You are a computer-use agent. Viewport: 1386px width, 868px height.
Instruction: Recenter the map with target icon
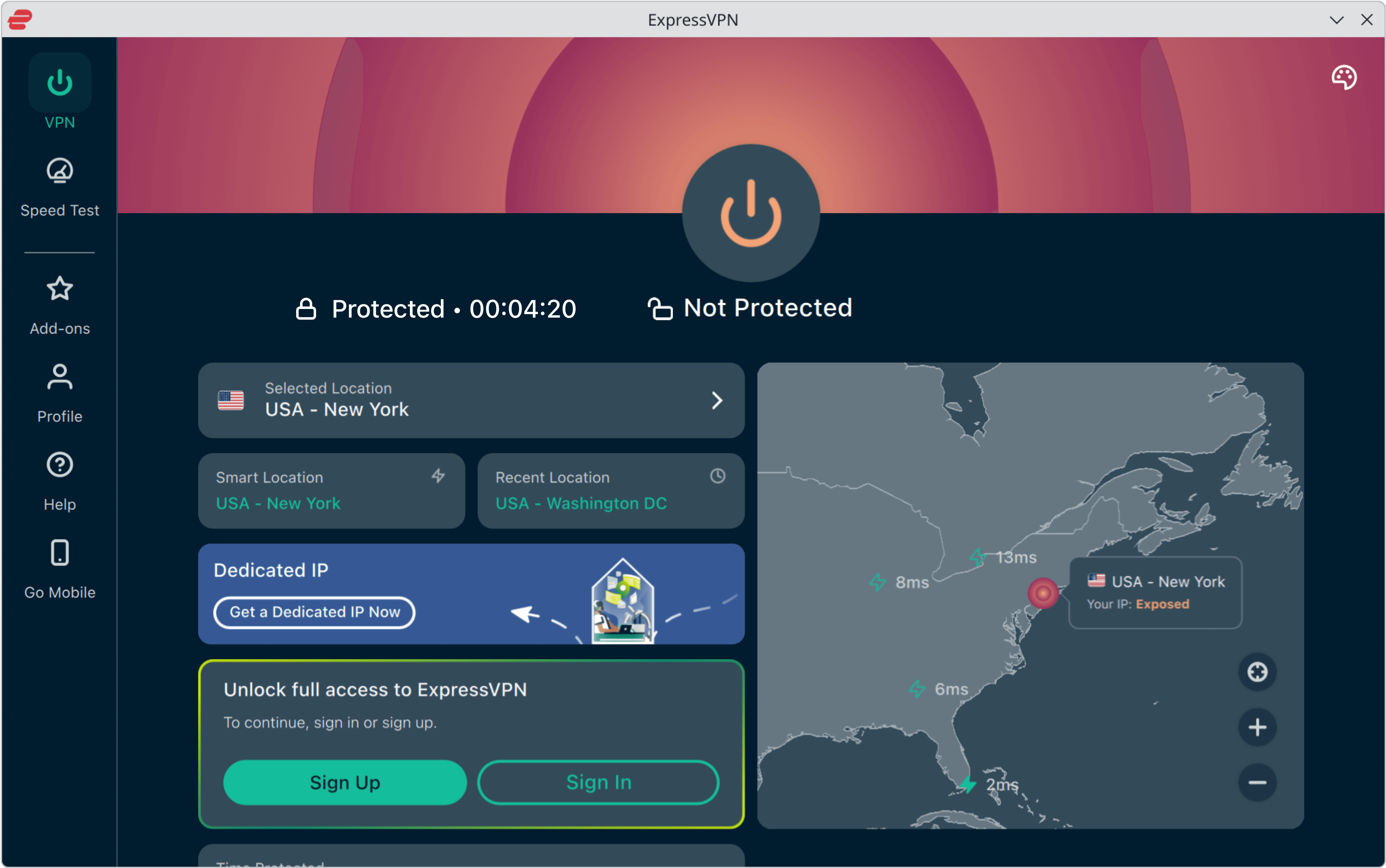(x=1257, y=672)
